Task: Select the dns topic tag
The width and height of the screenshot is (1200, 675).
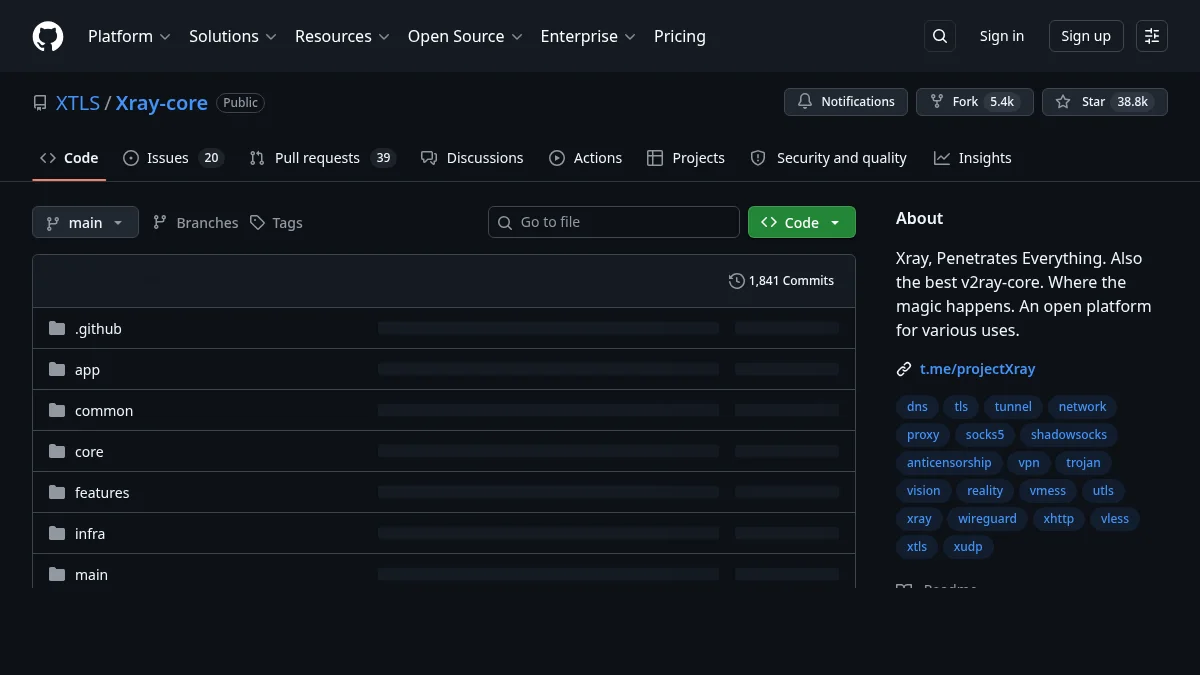Action: [x=917, y=407]
